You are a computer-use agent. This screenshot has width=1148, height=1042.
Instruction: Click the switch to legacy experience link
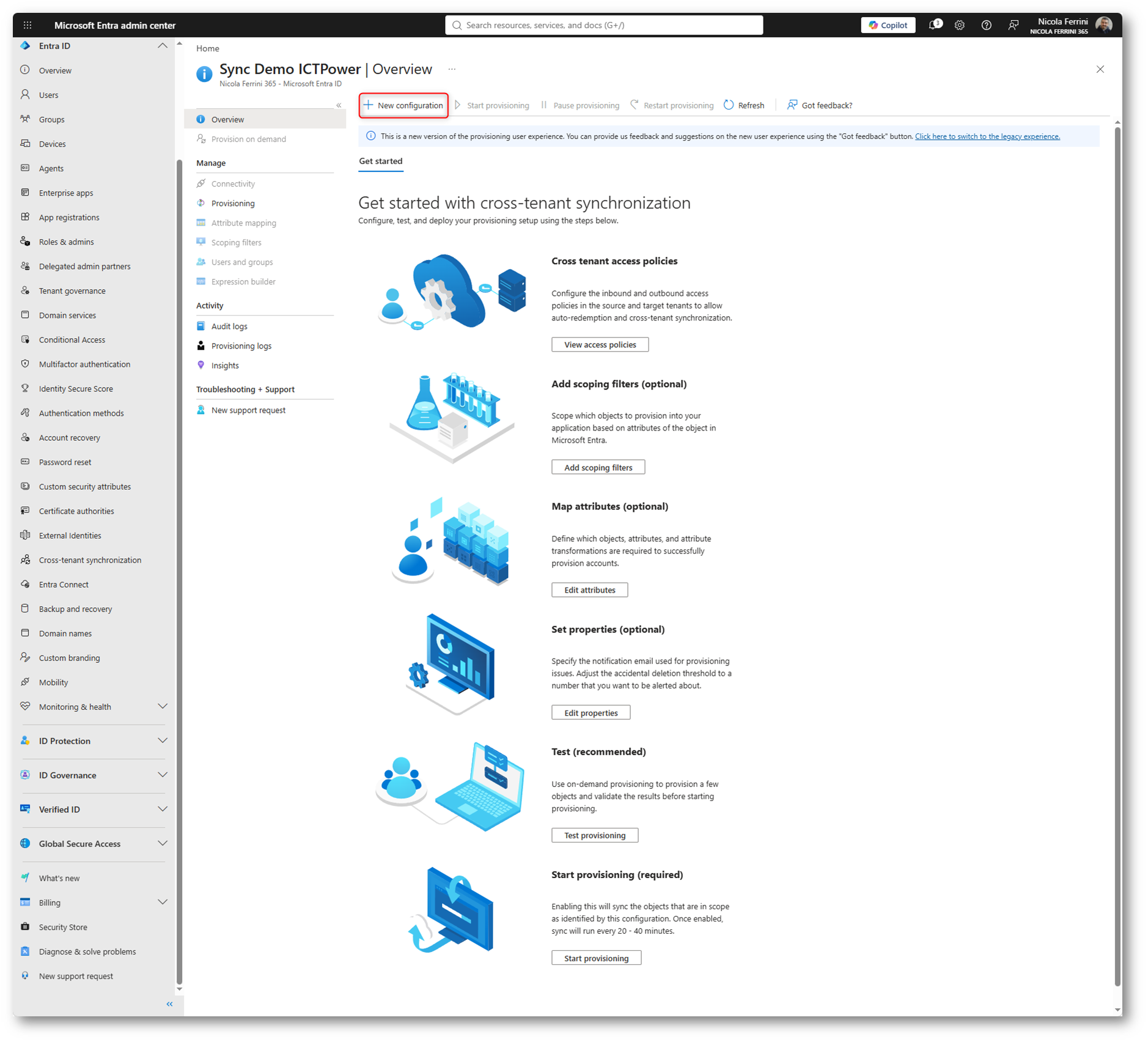tap(987, 136)
